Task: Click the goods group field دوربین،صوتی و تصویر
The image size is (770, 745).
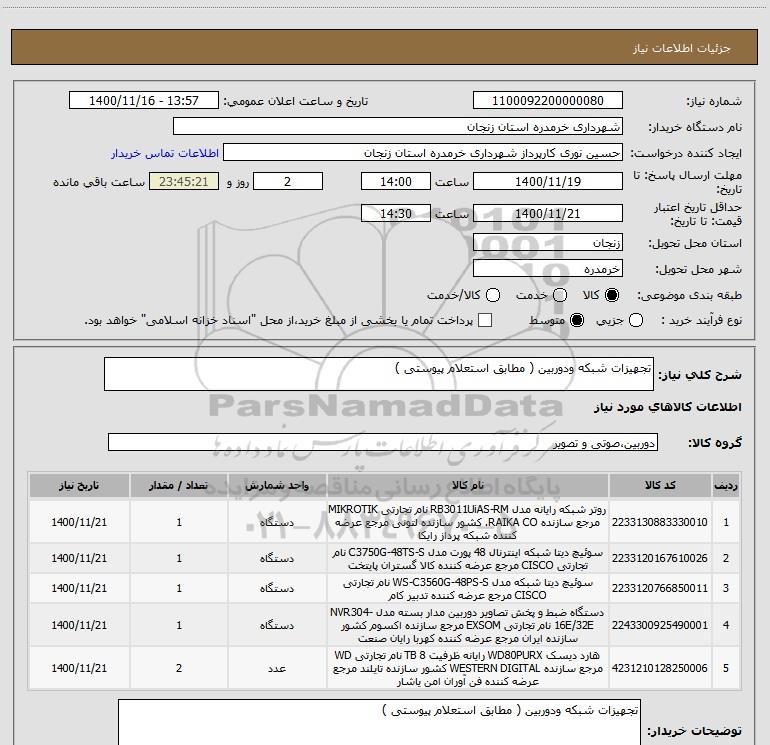Action: pos(383,442)
